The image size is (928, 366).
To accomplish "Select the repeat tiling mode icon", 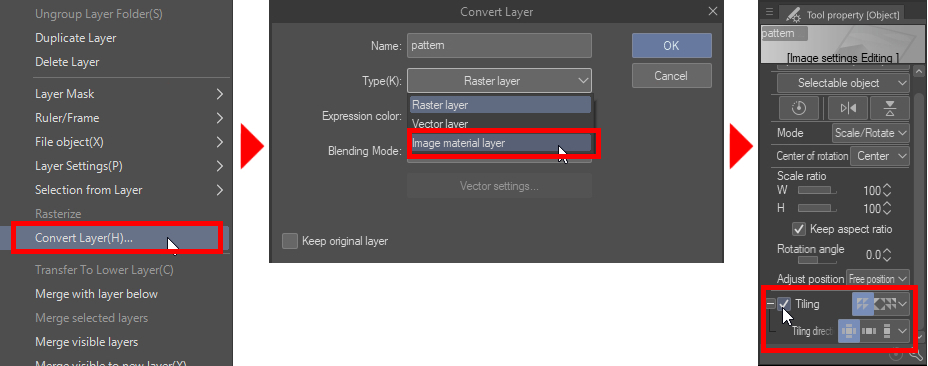I will pyautogui.click(x=863, y=304).
